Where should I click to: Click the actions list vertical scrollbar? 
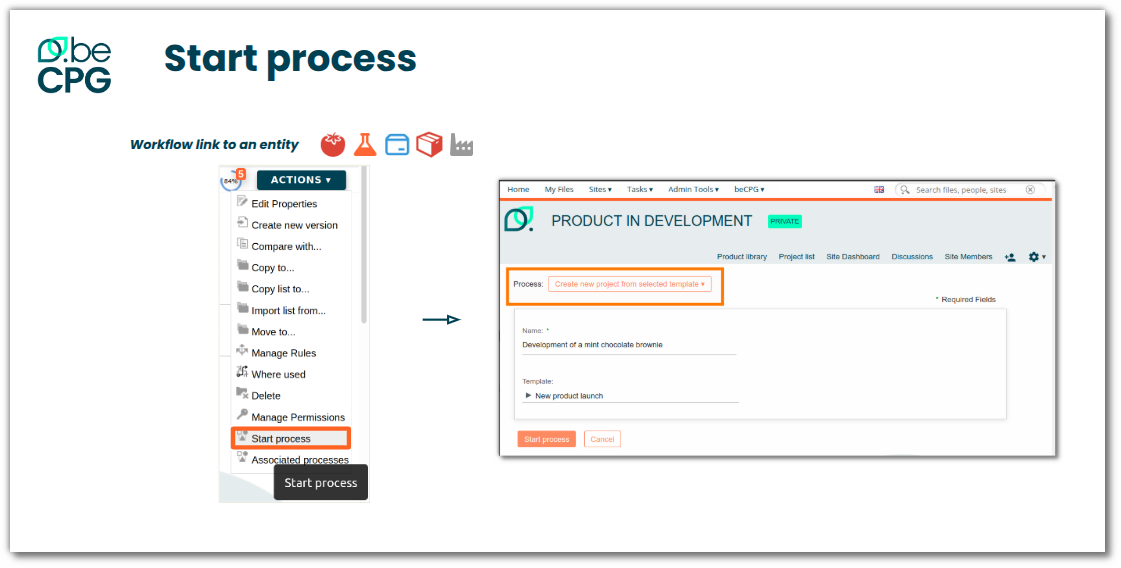pyautogui.click(x=364, y=245)
